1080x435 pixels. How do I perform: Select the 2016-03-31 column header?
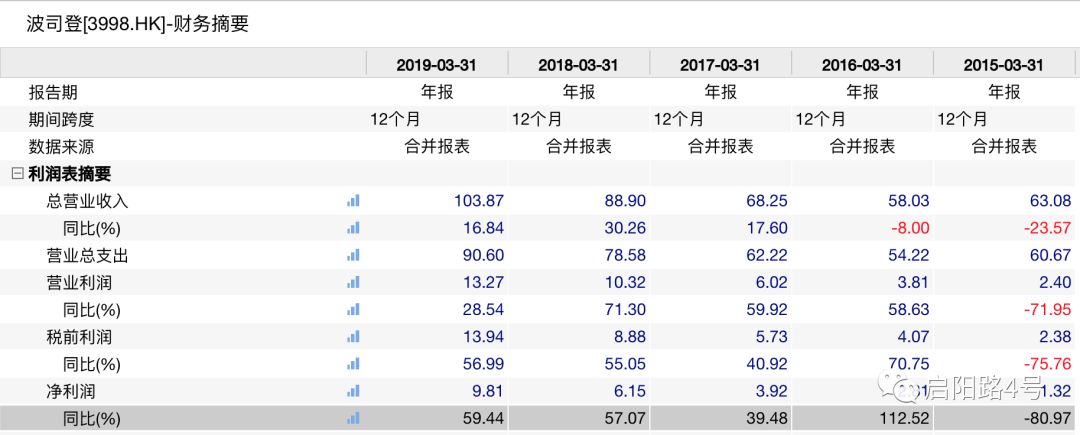862,65
